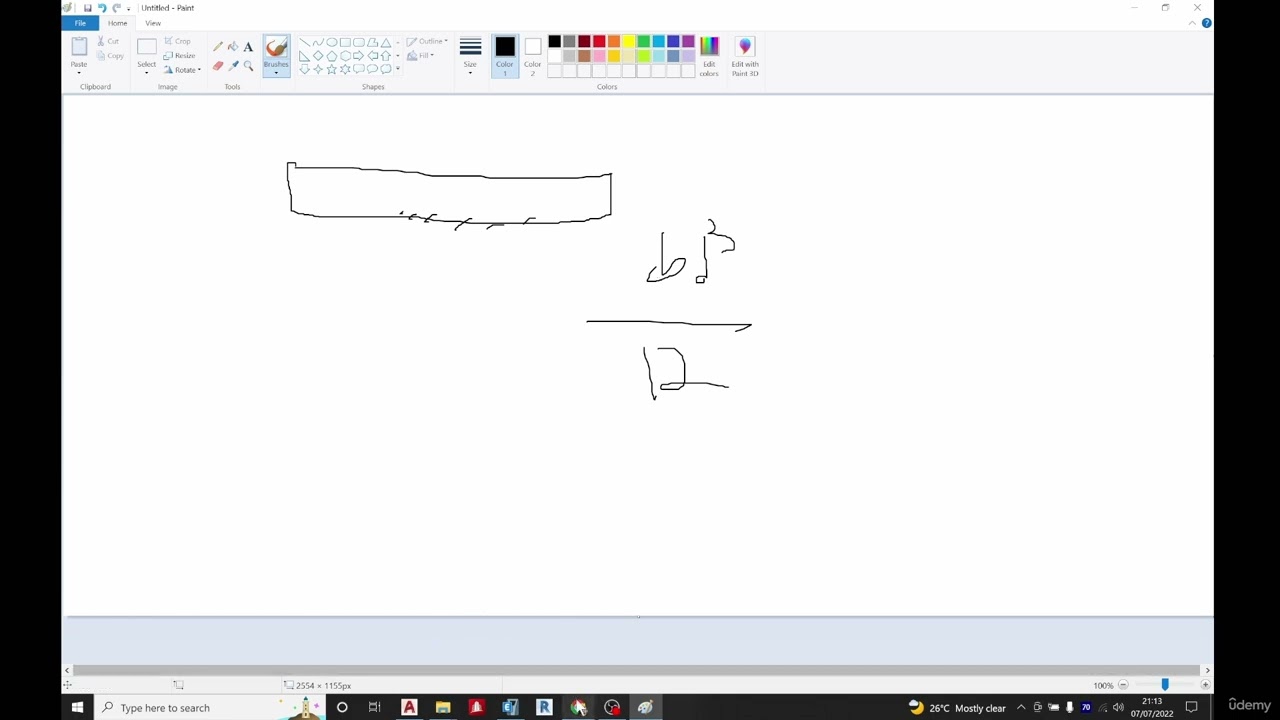The height and width of the screenshot is (720, 1280).
Task: Choose the Triangle shape
Action: 386,43
